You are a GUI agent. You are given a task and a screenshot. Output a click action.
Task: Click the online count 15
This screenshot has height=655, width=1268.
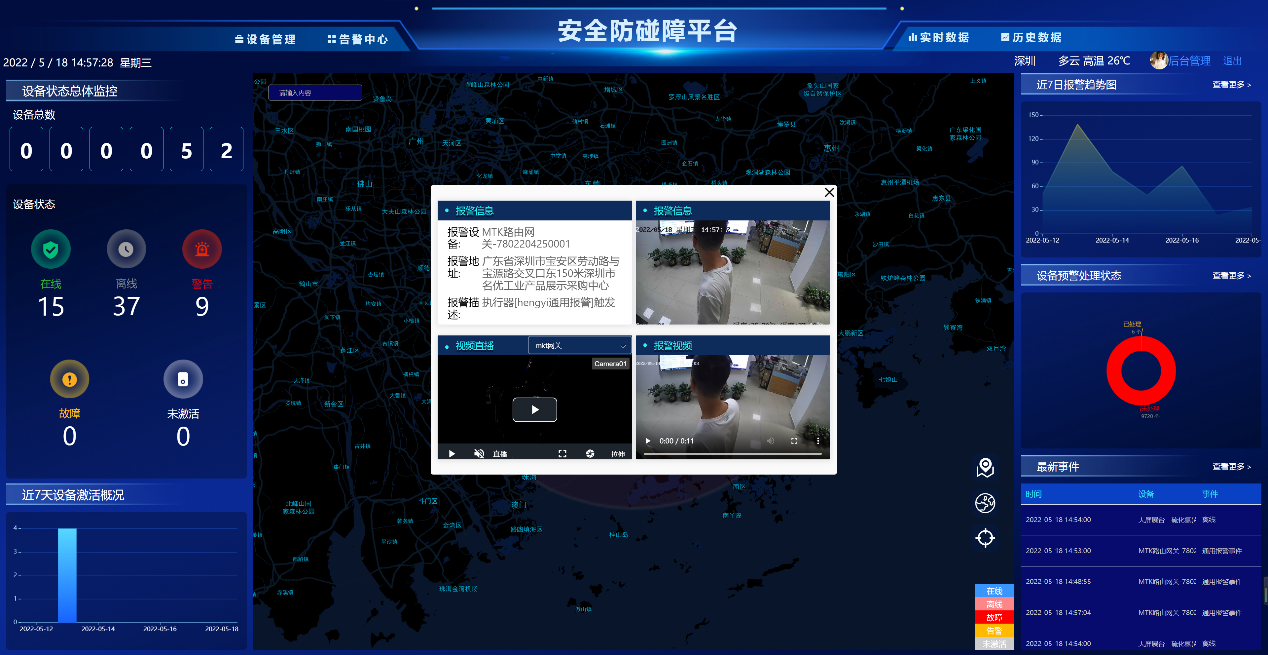(50, 306)
